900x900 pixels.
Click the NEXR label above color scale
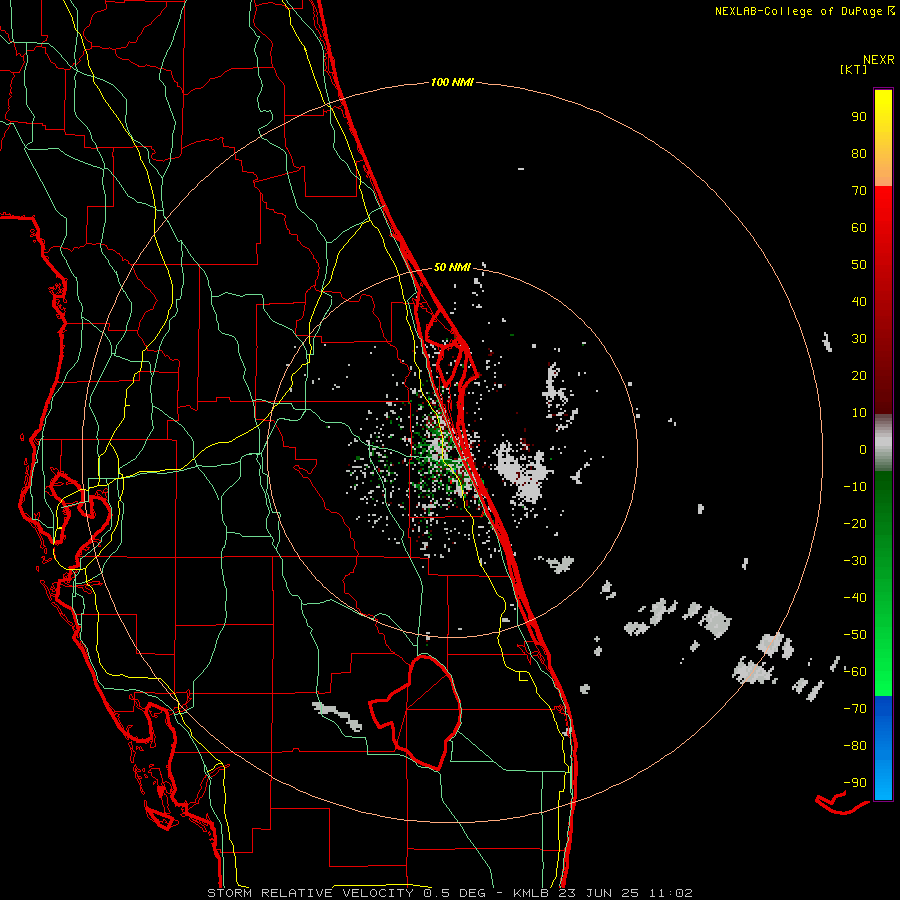pyautogui.click(x=879, y=60)
